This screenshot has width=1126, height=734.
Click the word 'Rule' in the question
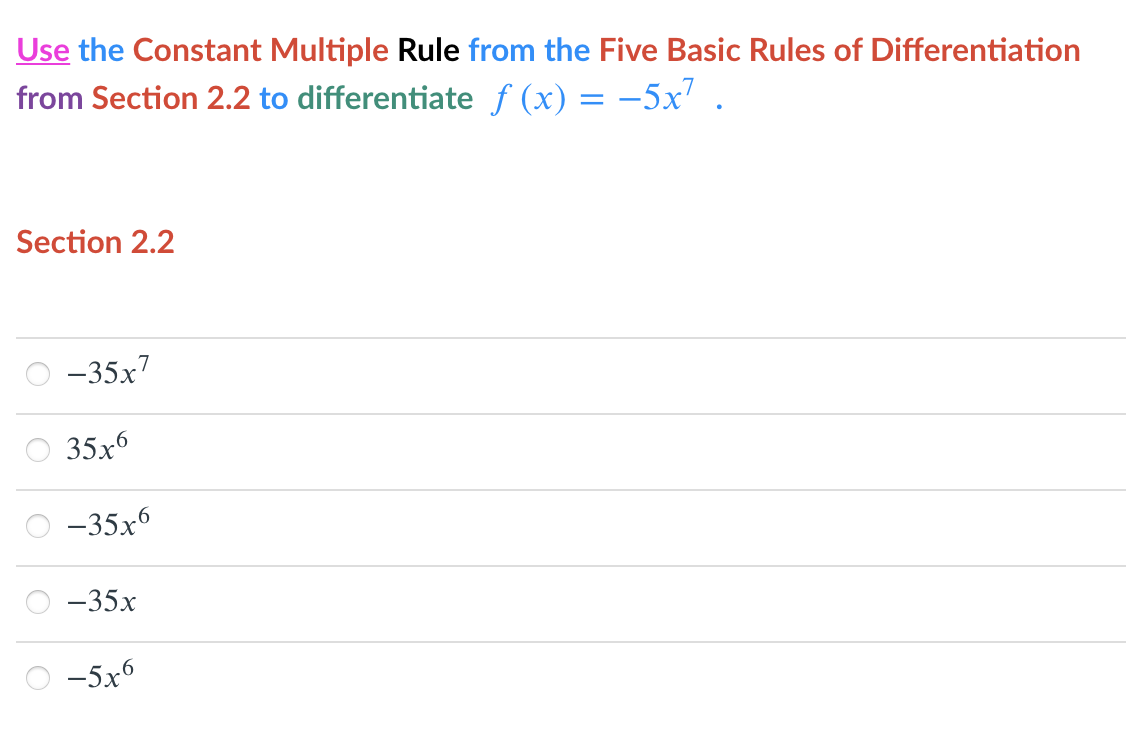tap(428, 50)
